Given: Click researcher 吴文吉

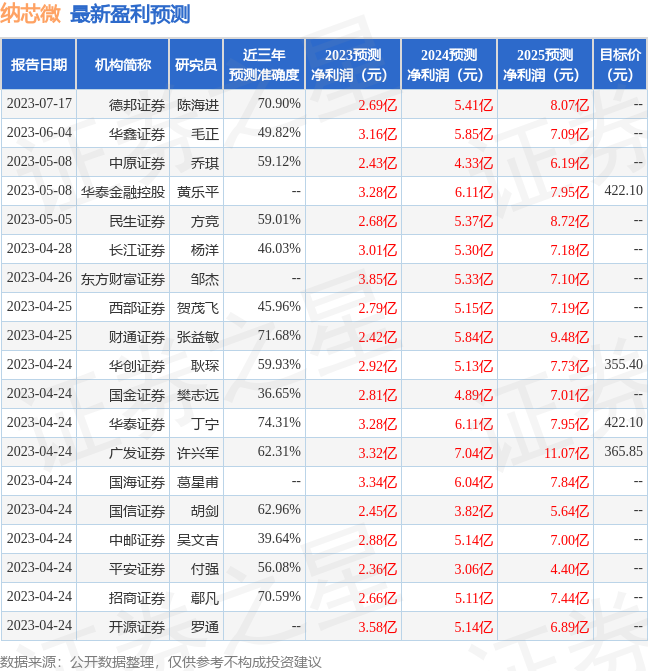Looking at the screenshot, I should [x=198, y=540].
